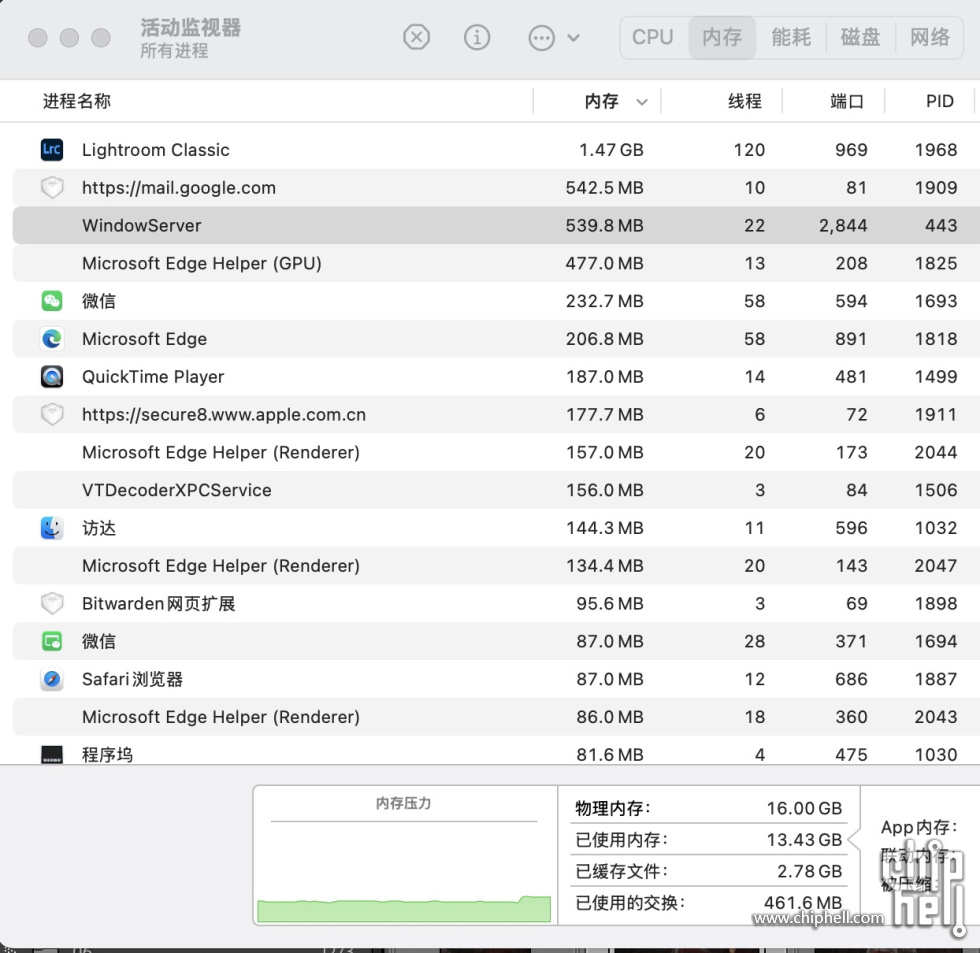The width and height of the screenshot is (980, 953).
Task: Click the shield icon beside https://mail.google.com
Action: tap(52, 187)
